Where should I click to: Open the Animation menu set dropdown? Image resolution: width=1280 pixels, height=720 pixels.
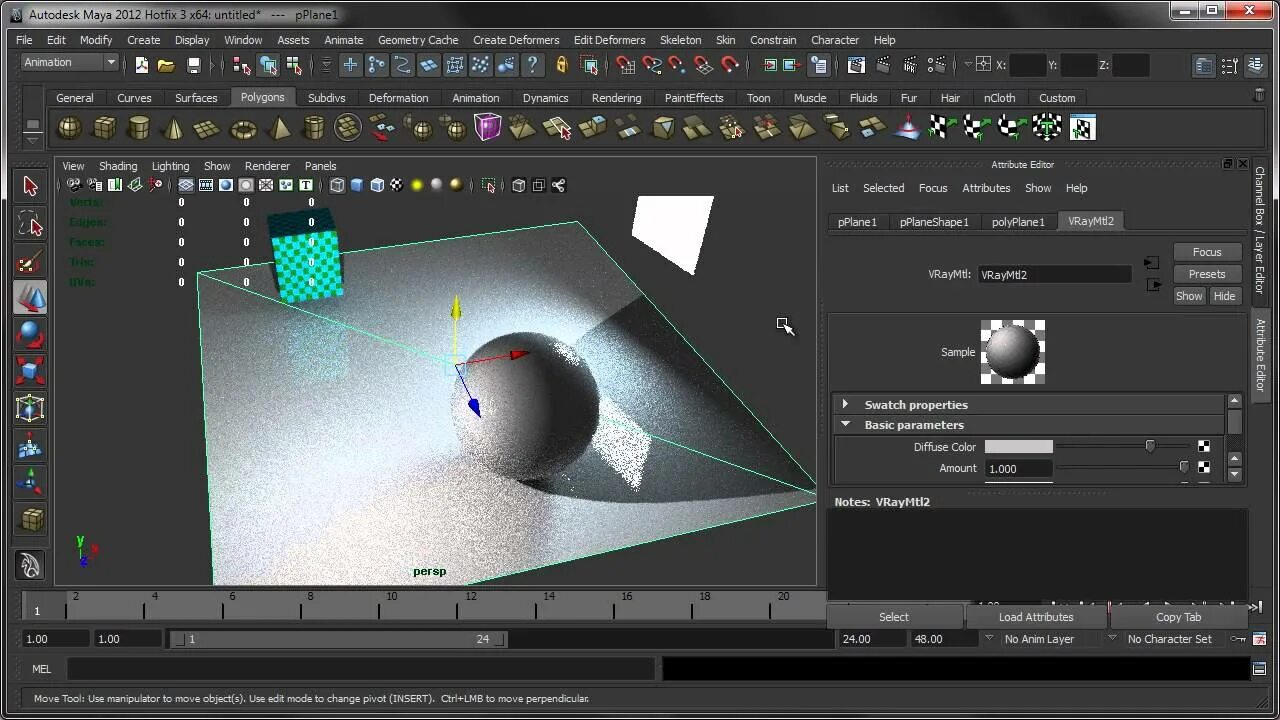click(x=70, y=62)
